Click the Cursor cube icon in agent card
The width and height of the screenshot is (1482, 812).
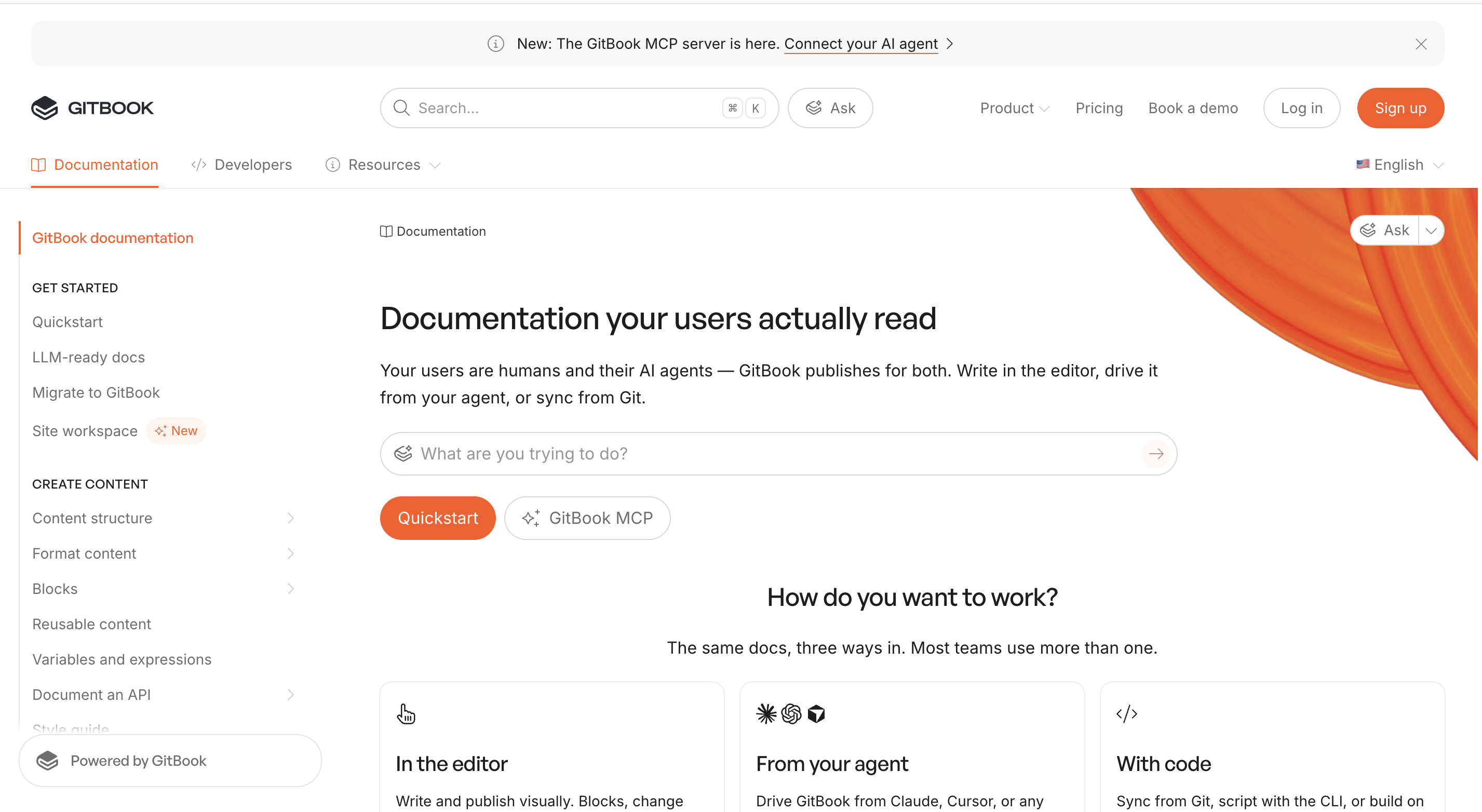pyautogui.click(x=816, y=714)
